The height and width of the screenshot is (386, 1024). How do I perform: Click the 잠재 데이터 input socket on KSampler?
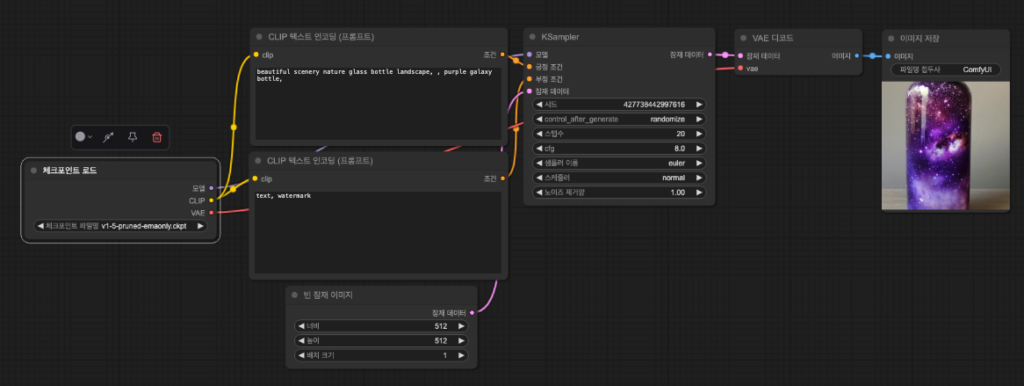(x=529, y=91)
